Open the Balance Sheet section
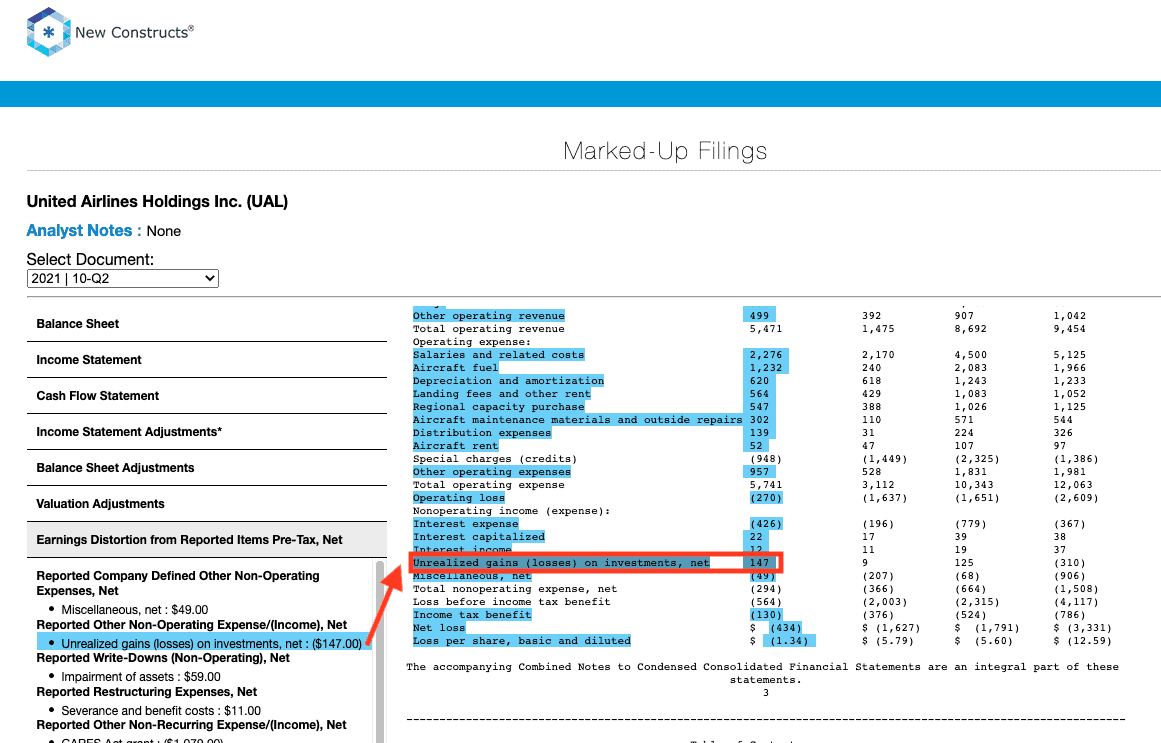This screenshot has width=1161, height=743. pyautogui.click(x=207, y=324)
